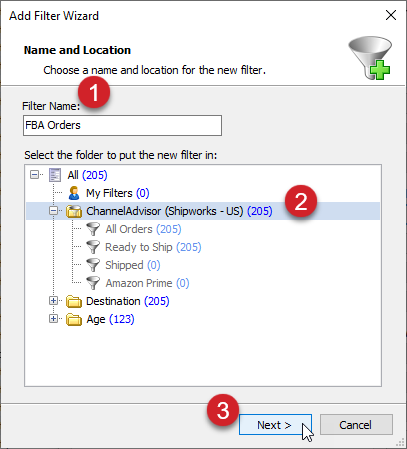Click into the Filter Name field
Viewport: 407px width, 449px height.
click(x=122, y=125)
